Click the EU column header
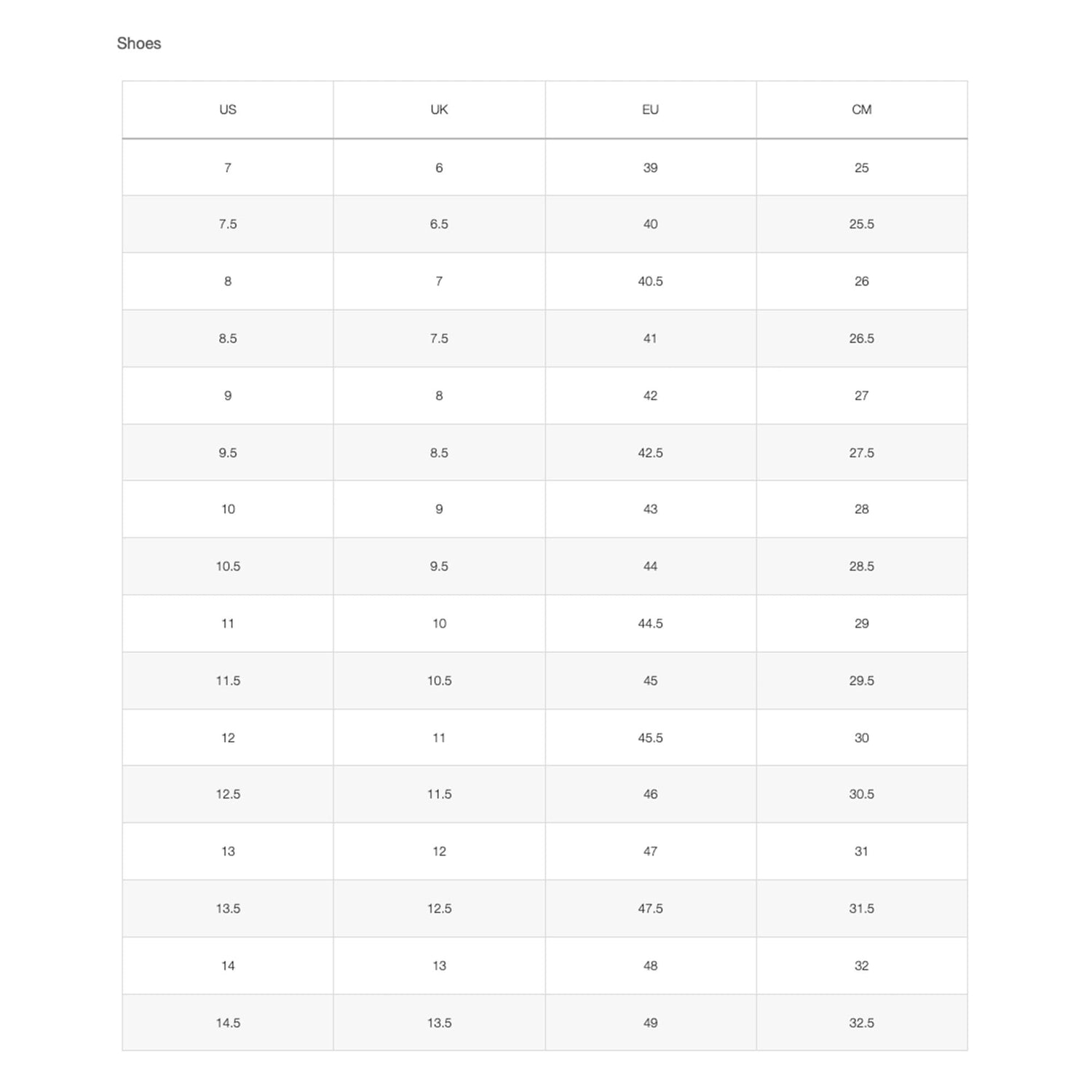The width and height of the screenshot is (1092, 1092). [650, 110]
